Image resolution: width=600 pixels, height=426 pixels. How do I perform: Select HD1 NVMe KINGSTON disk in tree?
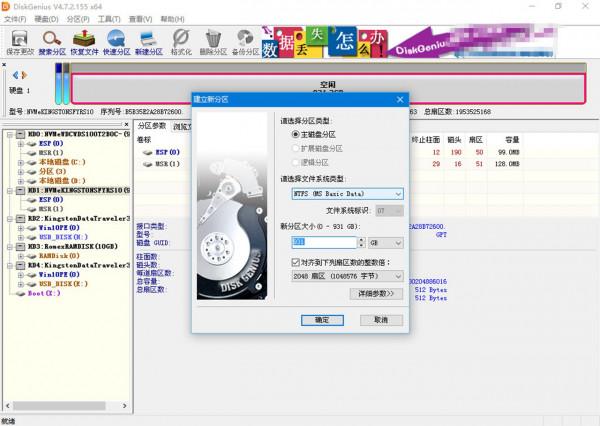pos(78,190)
